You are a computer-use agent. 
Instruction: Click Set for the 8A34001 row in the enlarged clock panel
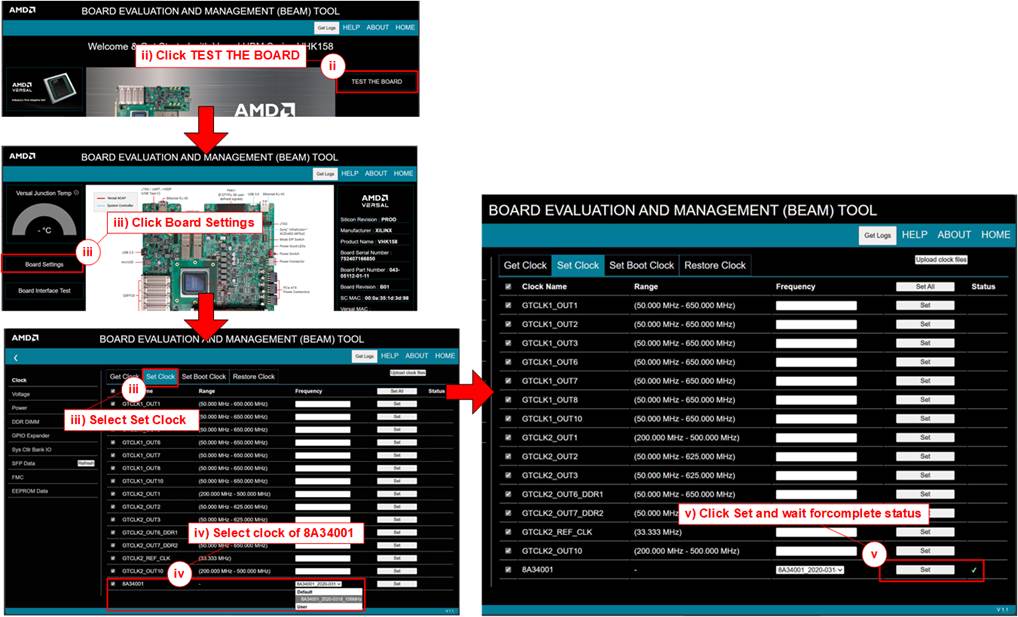pos(925,570)
